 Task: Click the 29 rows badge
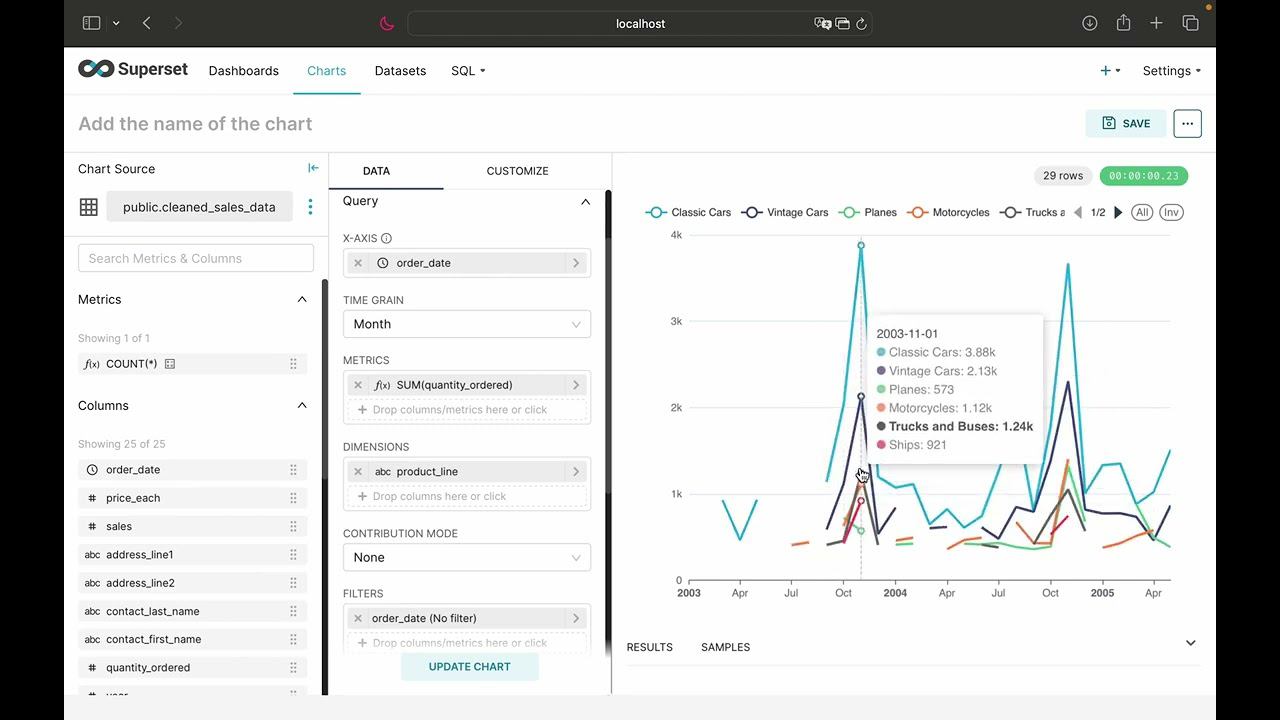pos(1063,176)
